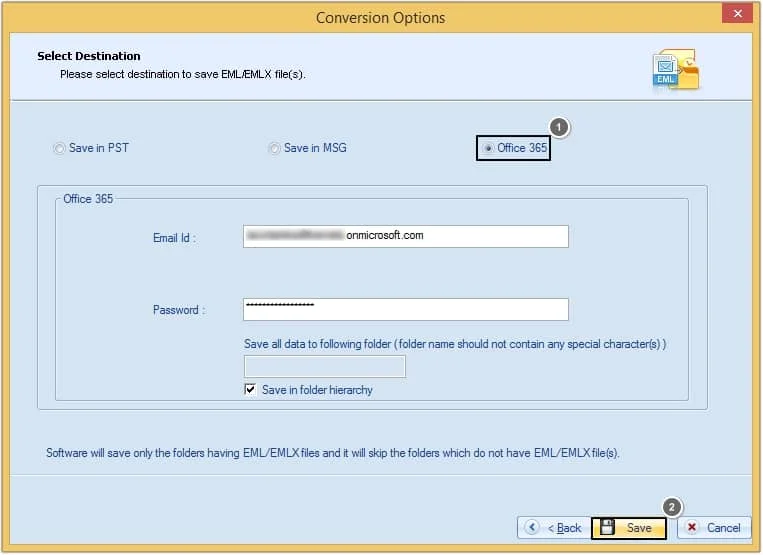Image resolution: width=763 pixels, height=555 pixels.
Task: Click the Conversion Options title text
Action: [x=381, y=18]
